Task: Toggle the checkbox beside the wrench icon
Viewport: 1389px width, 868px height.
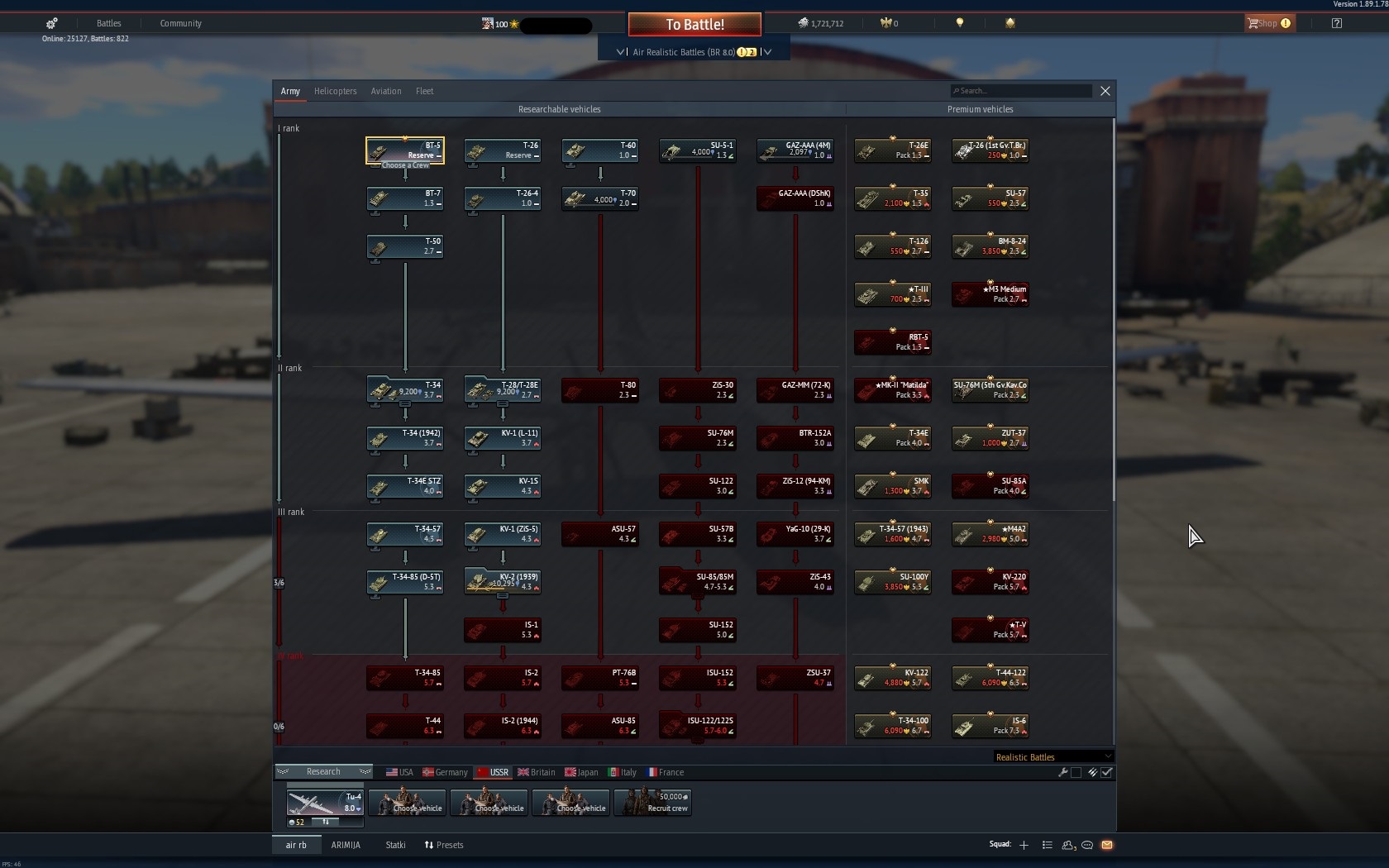Action: [x=1076, y=772]
